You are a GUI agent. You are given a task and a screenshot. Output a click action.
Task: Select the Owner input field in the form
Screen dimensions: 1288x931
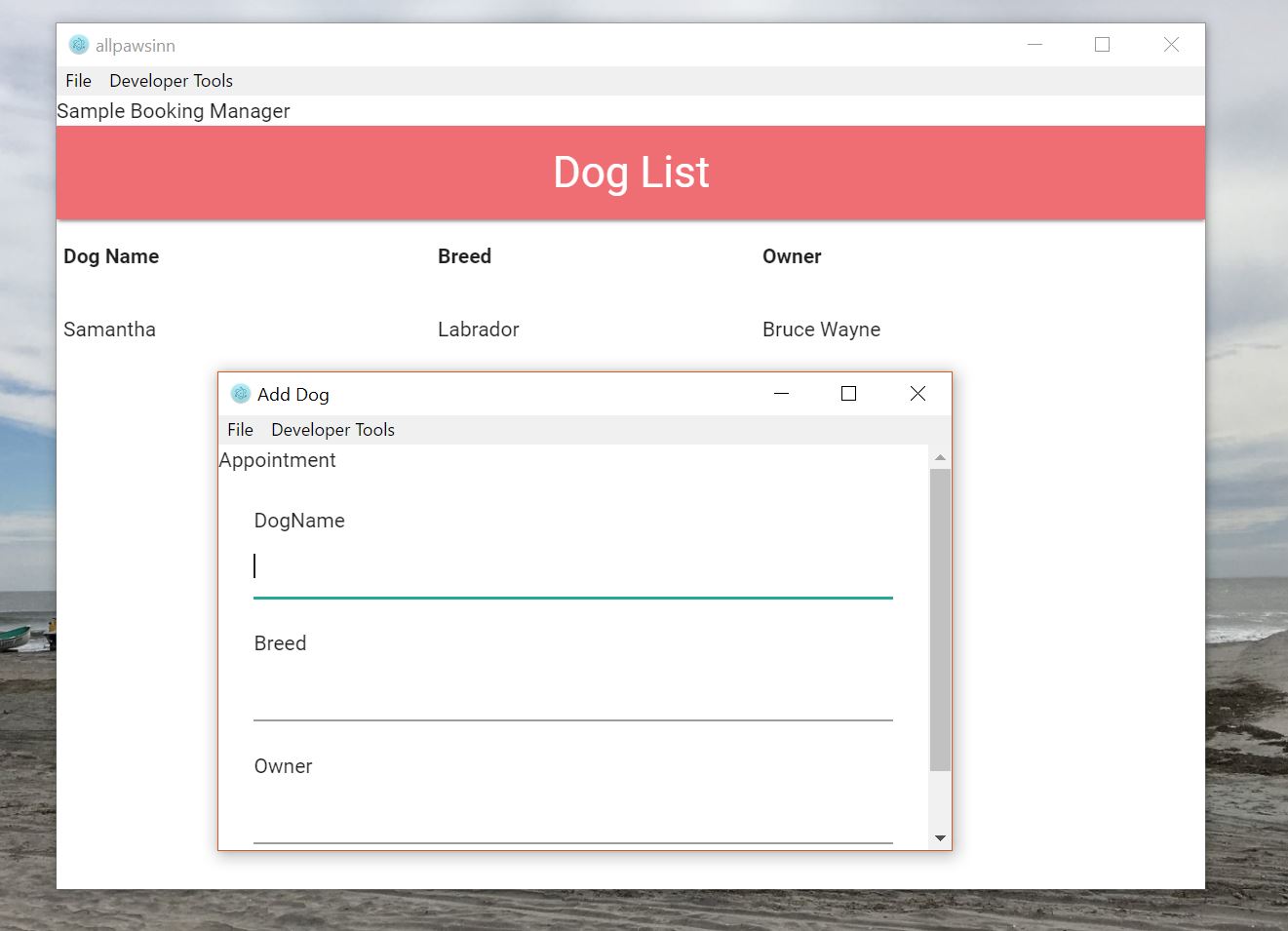[x=572, y=817]
